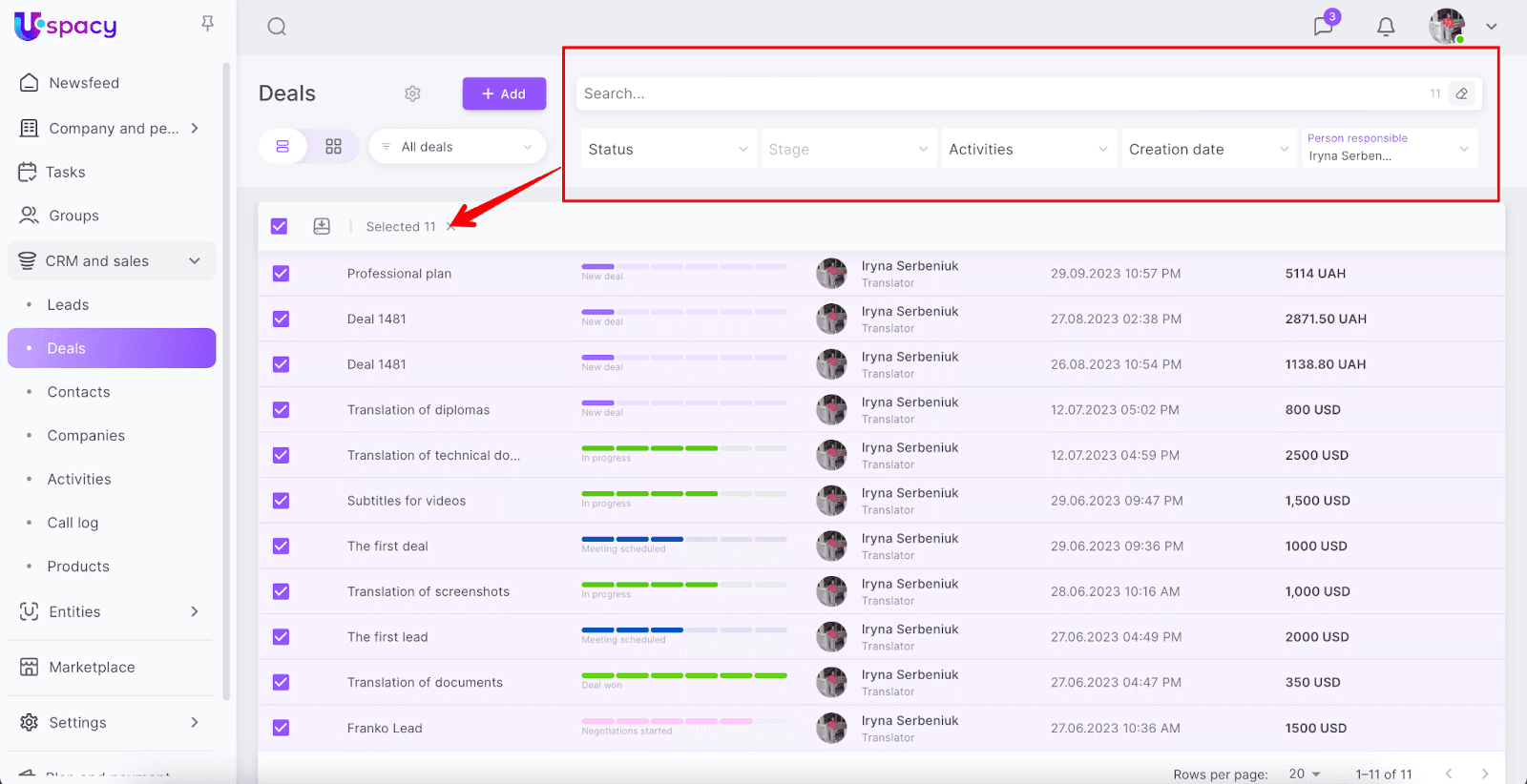Click the magnifier search icon in top bar
Viewport: 1527px width, 784px height.
(x=277, y=27)
